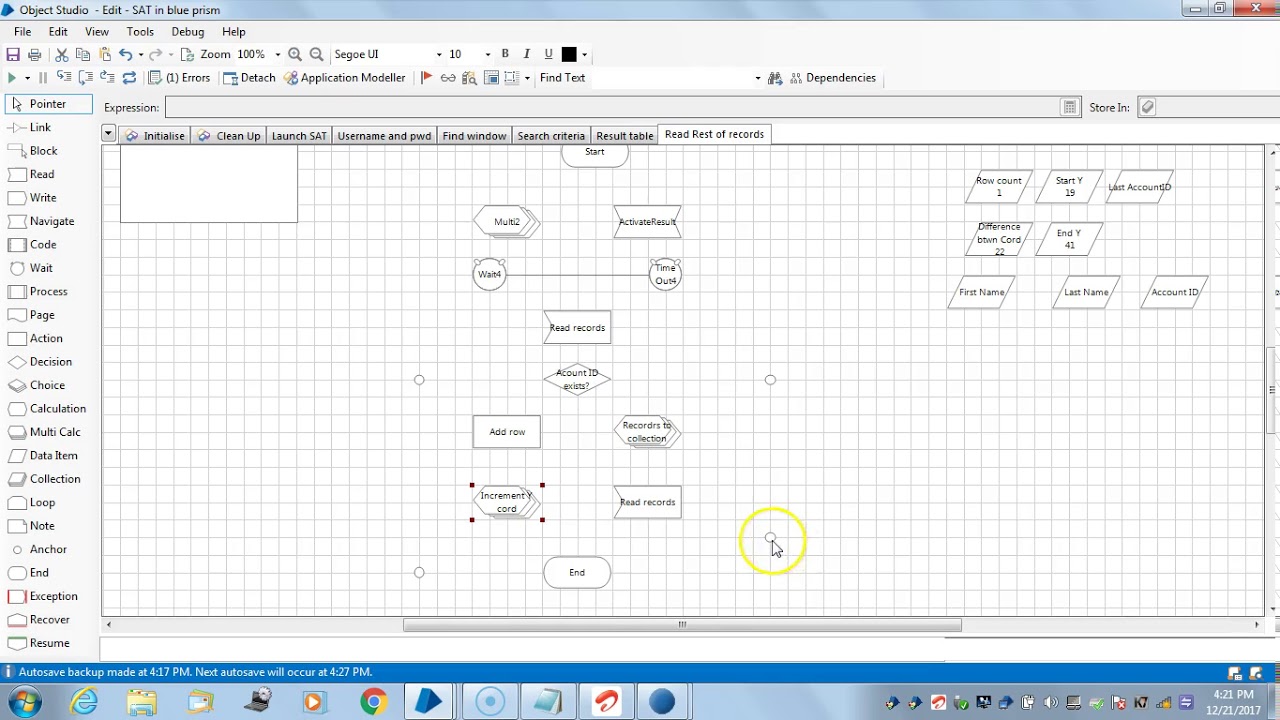The height and width of the screenshot is (720, 1280).
Task: Click the binoculars Find Next icon
Action: click(774, 78)
